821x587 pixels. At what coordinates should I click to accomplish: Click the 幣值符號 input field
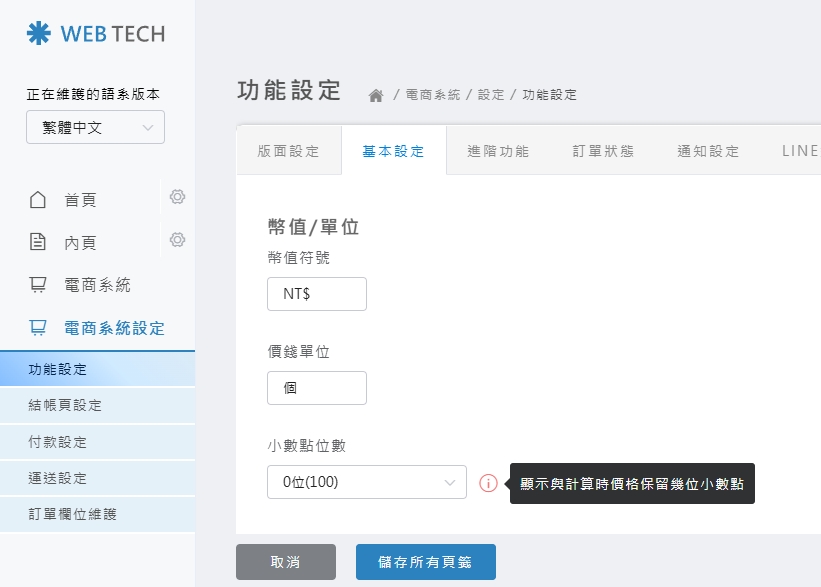pyautogui.click(x=316, y=294)
